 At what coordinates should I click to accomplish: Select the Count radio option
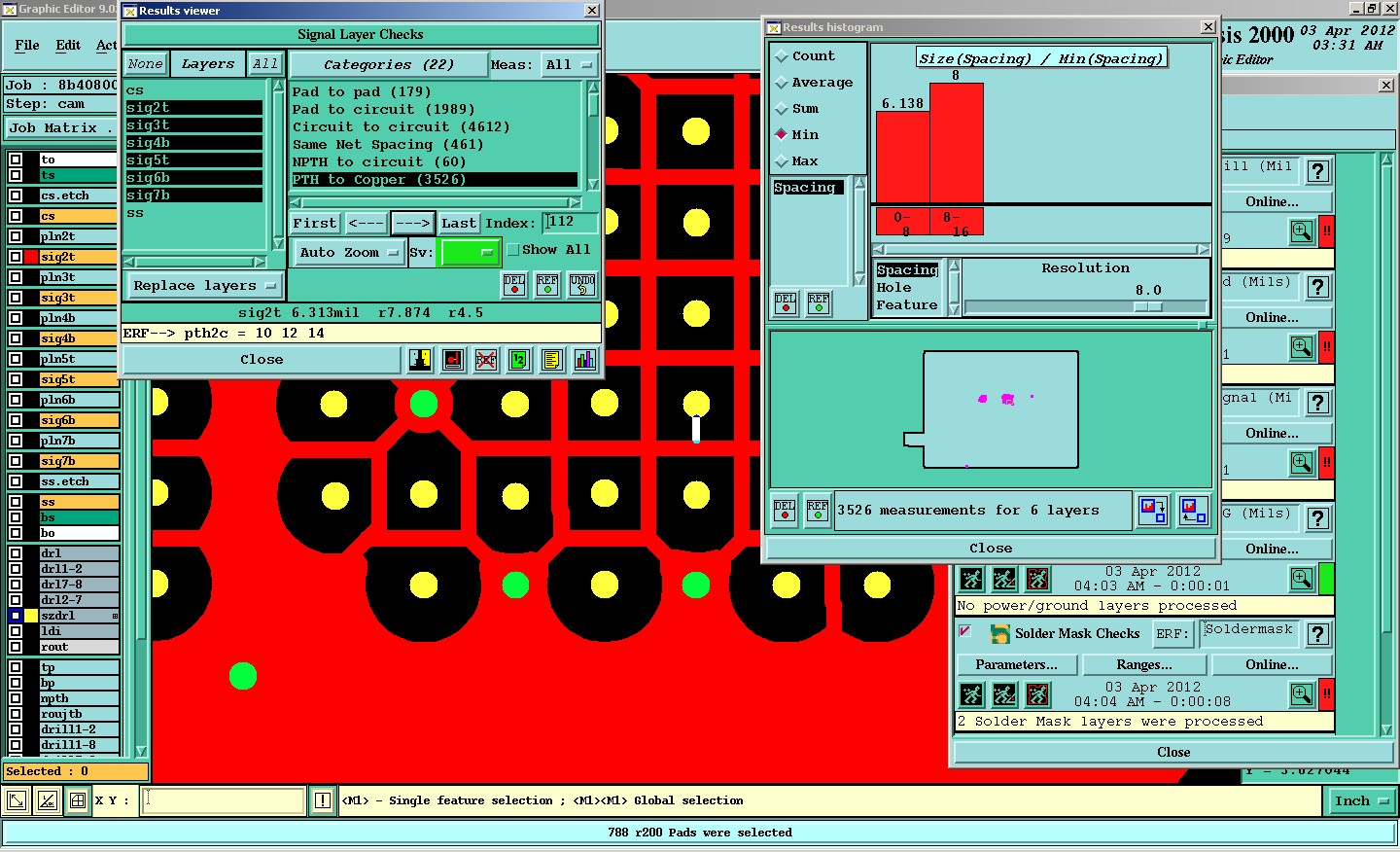click(x=781, y=56)
